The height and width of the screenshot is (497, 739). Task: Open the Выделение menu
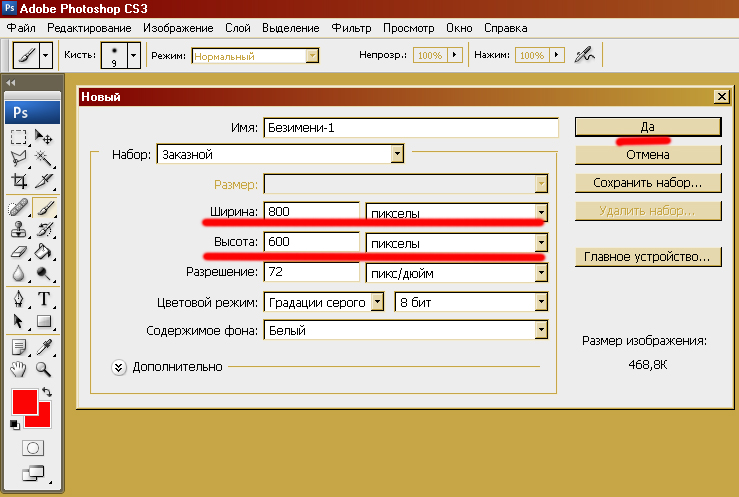pyautogui.click(x=291, y=28)
